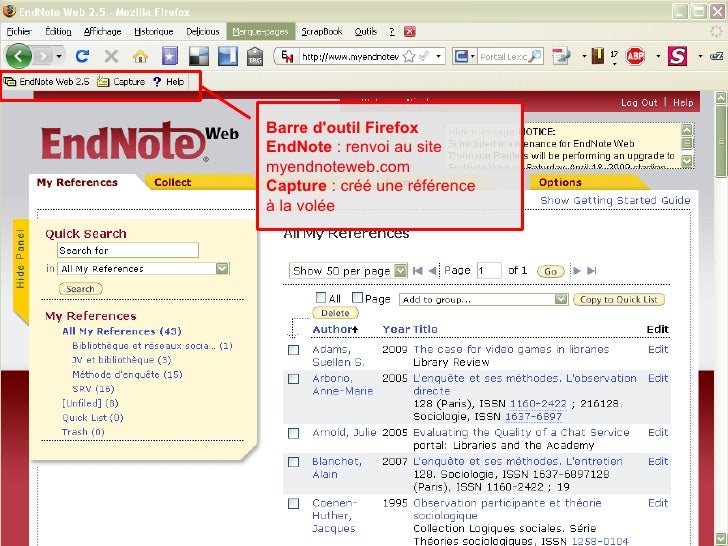
Task: Click the Go page button
Action: (x=550, y=271)
